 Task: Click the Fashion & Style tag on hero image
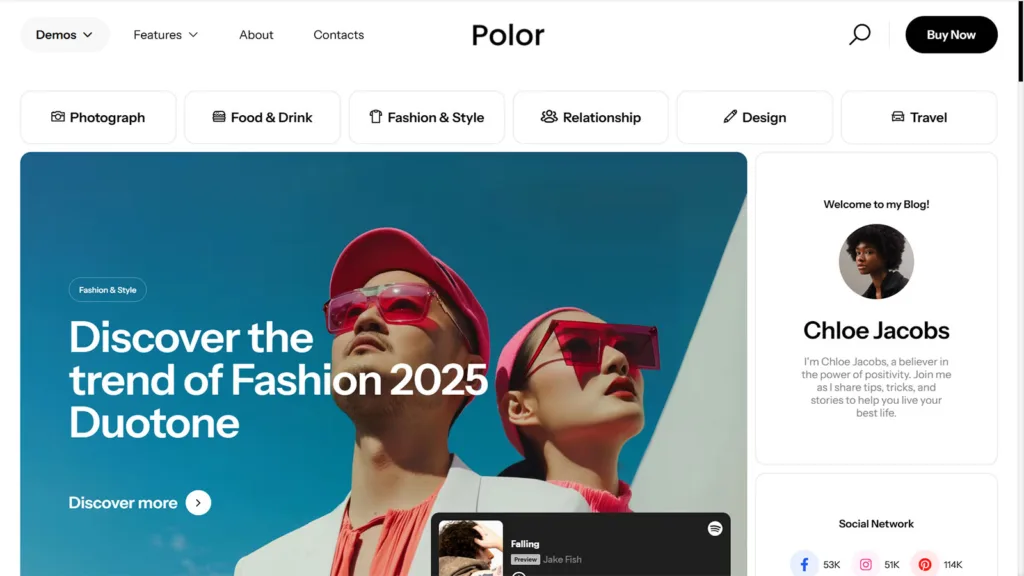coord(108,290)
